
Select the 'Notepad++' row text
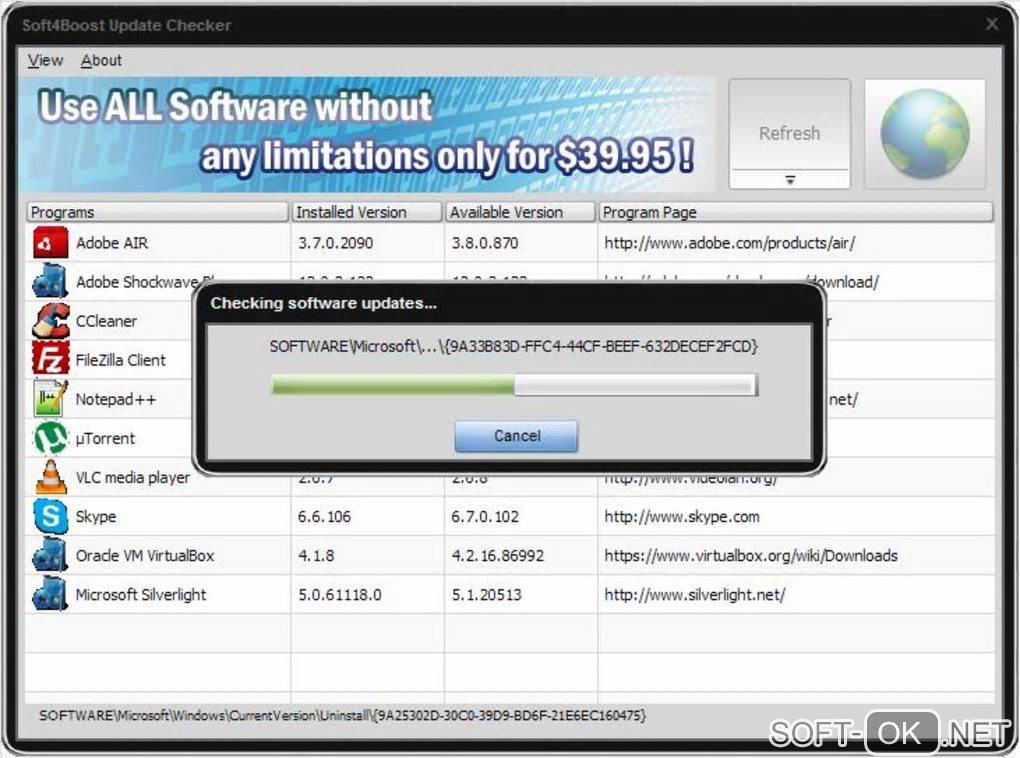(x=116, y=399)
